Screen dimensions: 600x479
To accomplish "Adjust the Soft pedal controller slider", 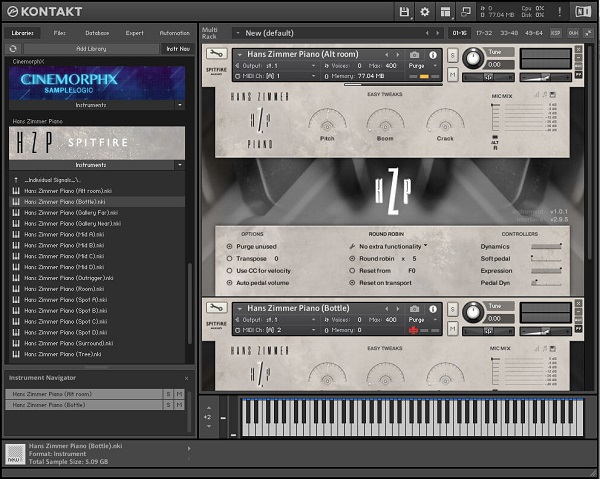I will point(546,259).
